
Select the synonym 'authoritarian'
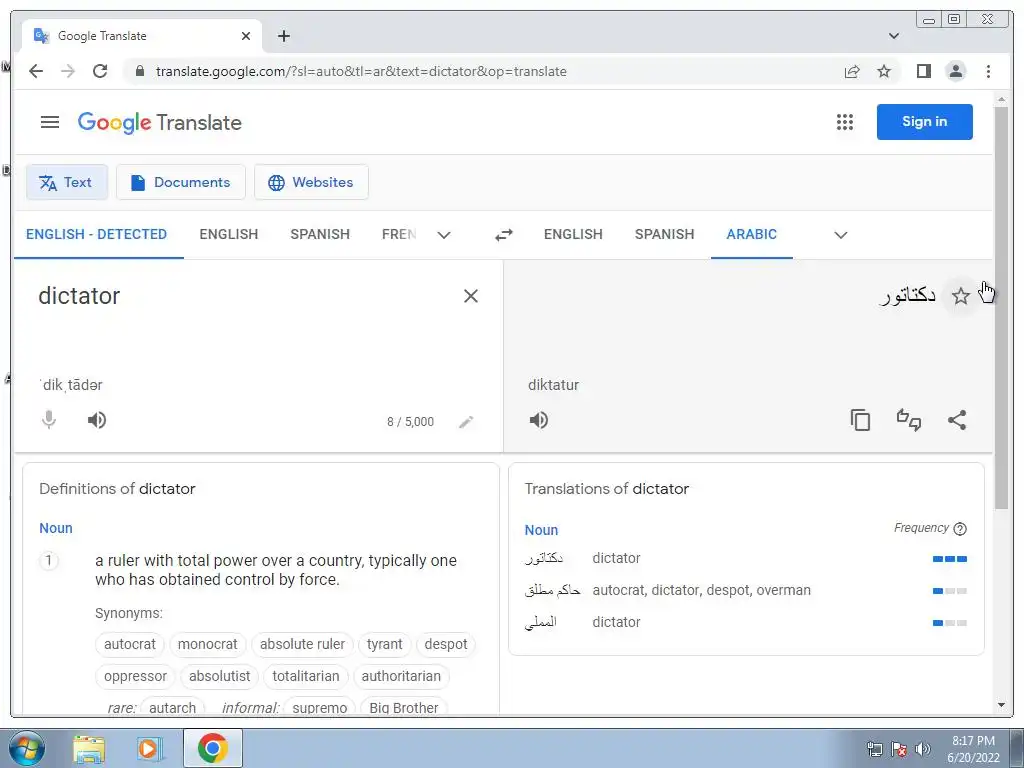click(401, 676)
